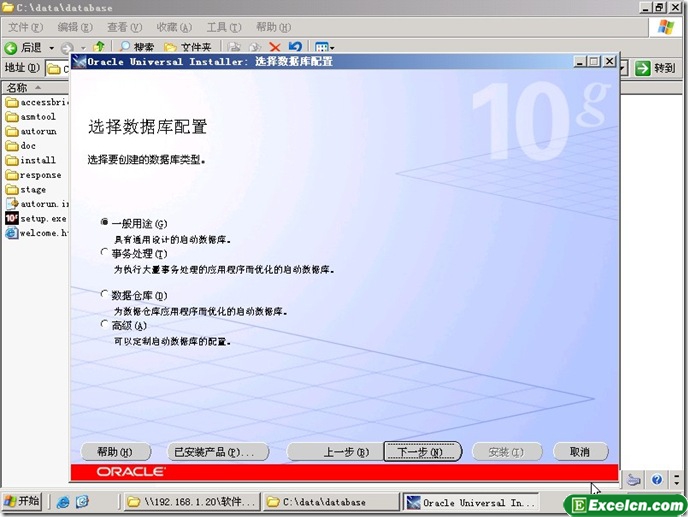Open the 收藏 (A) menu in Explorer
This screenshot has width=688, height=517.
click(x=174, y=27)
